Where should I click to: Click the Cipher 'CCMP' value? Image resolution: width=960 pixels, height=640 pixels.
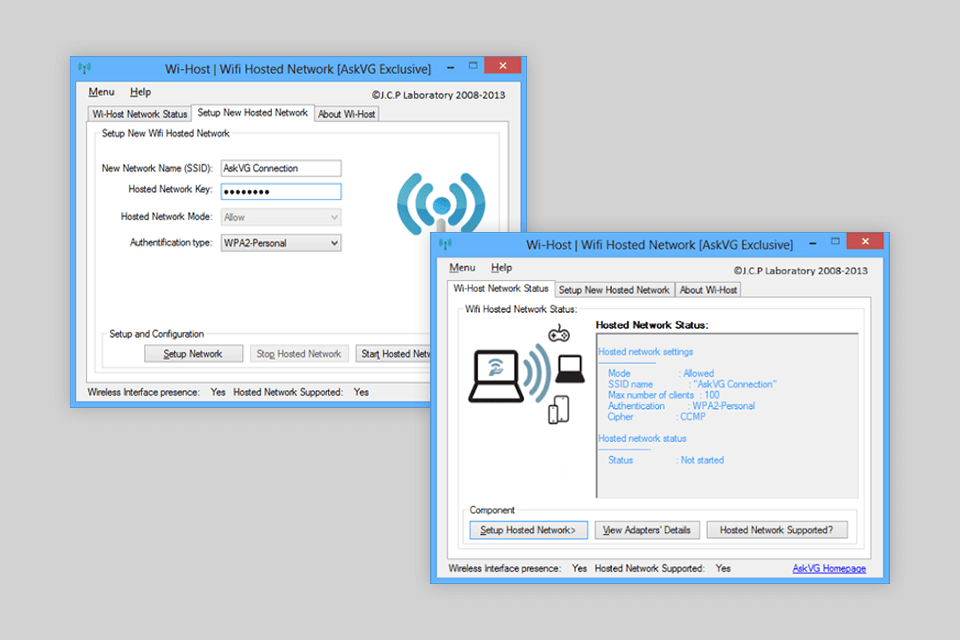[692, 416]
